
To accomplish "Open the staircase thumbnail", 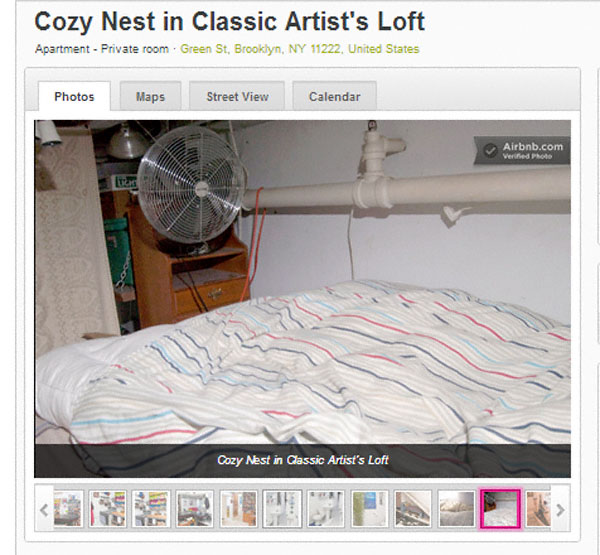I will pos(413,509).
